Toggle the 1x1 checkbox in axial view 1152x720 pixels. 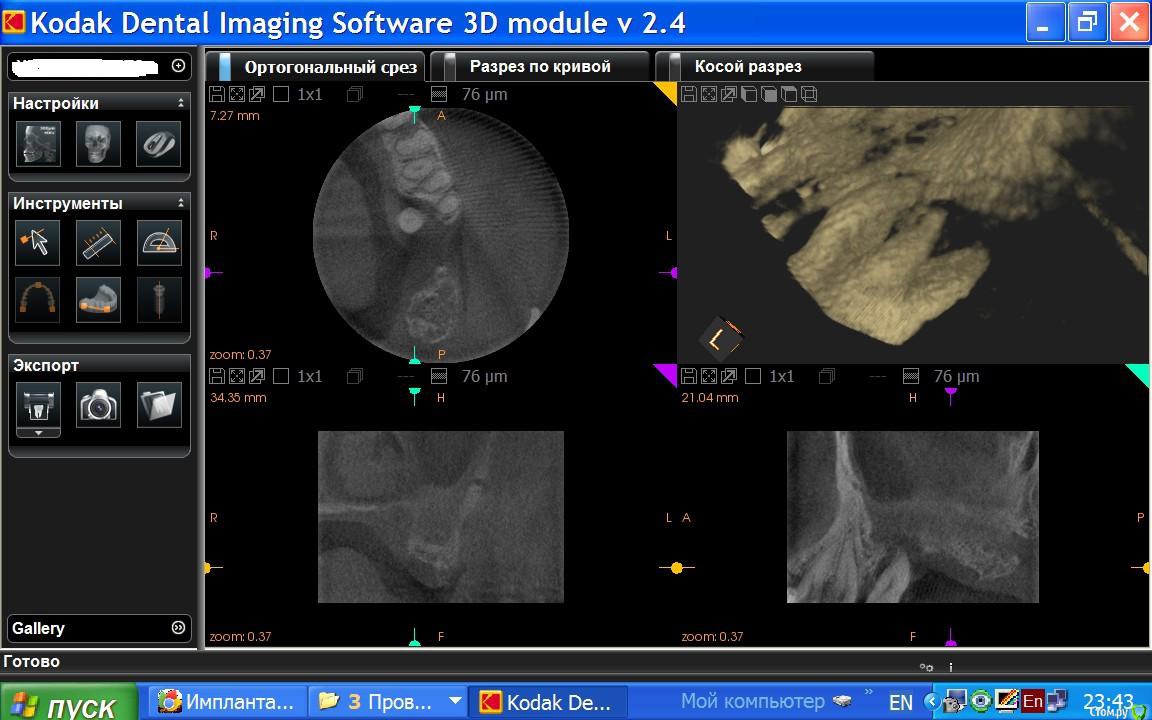281,95
